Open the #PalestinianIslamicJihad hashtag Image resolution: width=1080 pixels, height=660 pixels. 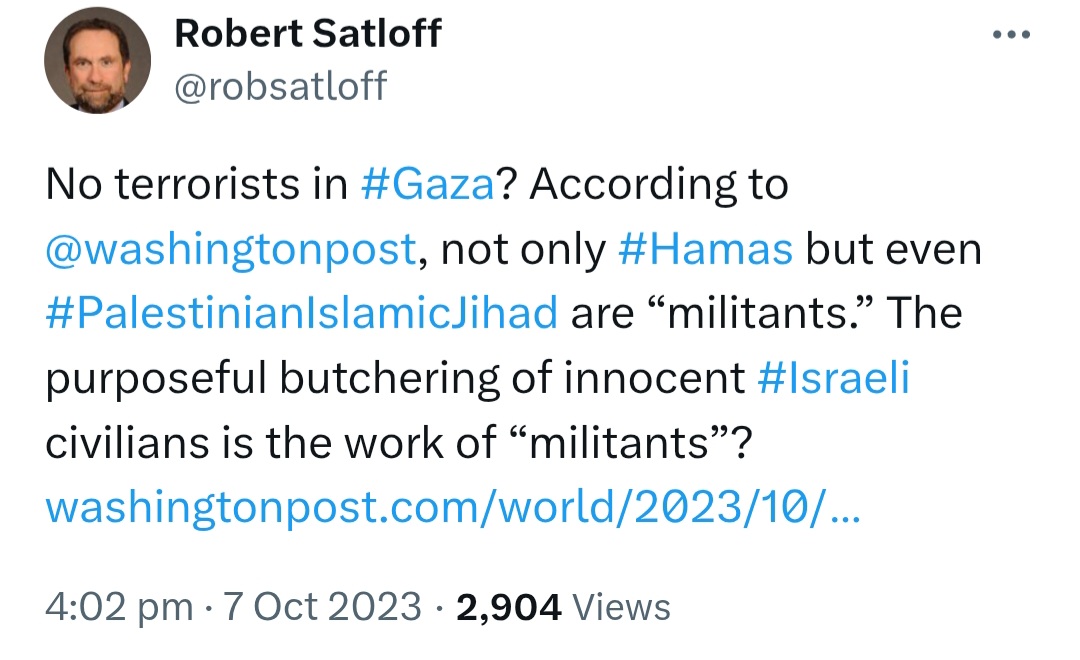pos(301,313)
